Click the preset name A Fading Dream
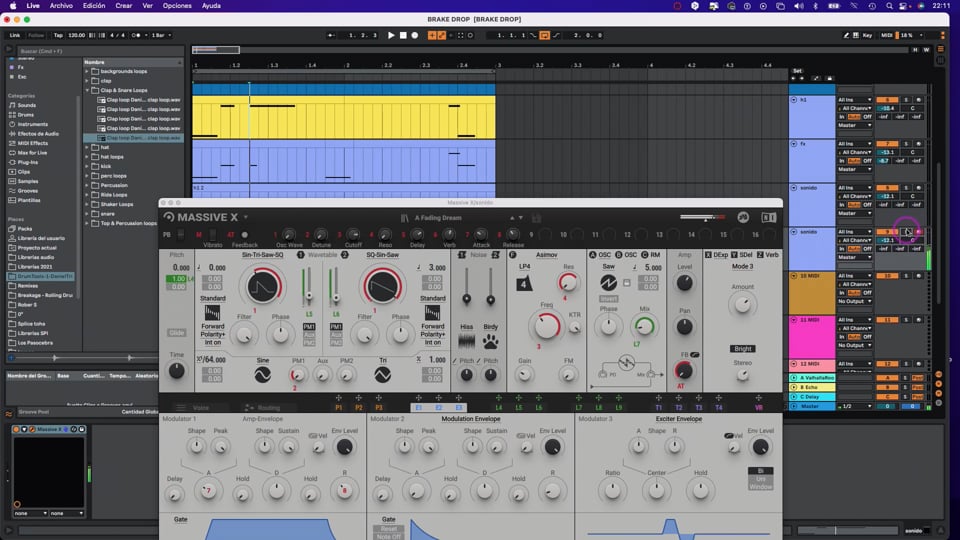This screenshot has width=960, height=540. point(438,218)
